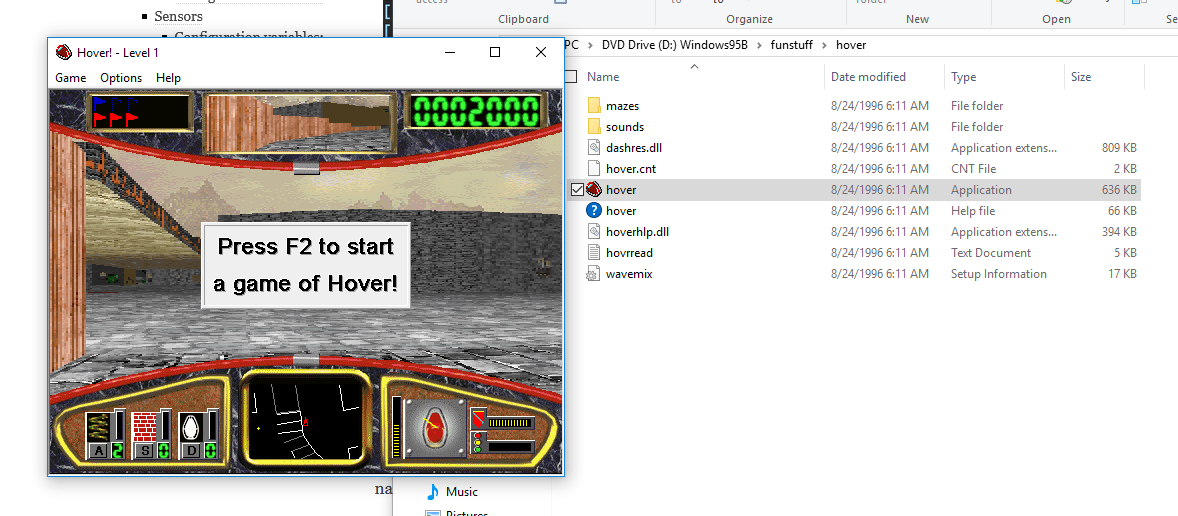Click the cloak pickup icon
1178x516 pixels.
190,426
